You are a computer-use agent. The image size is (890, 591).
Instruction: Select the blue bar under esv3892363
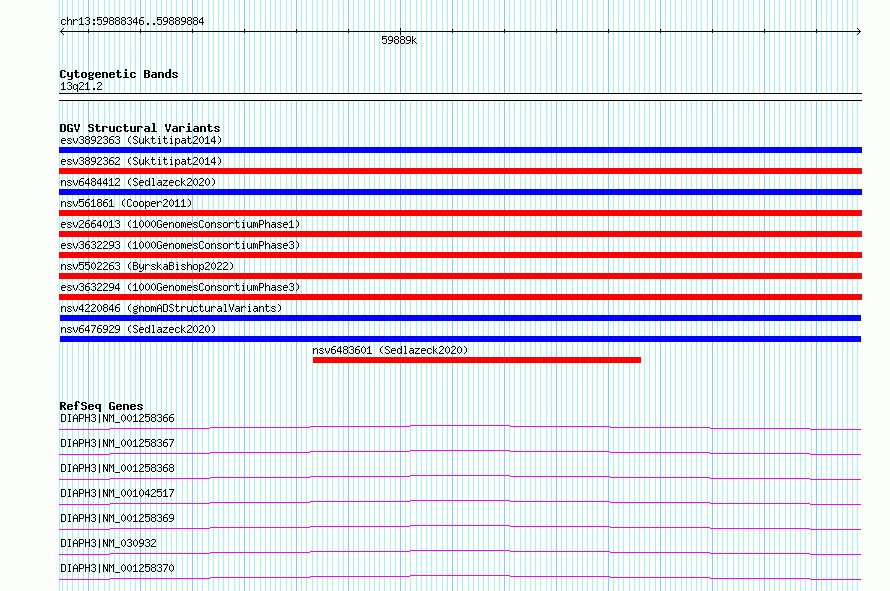click(x=460, y=150)
